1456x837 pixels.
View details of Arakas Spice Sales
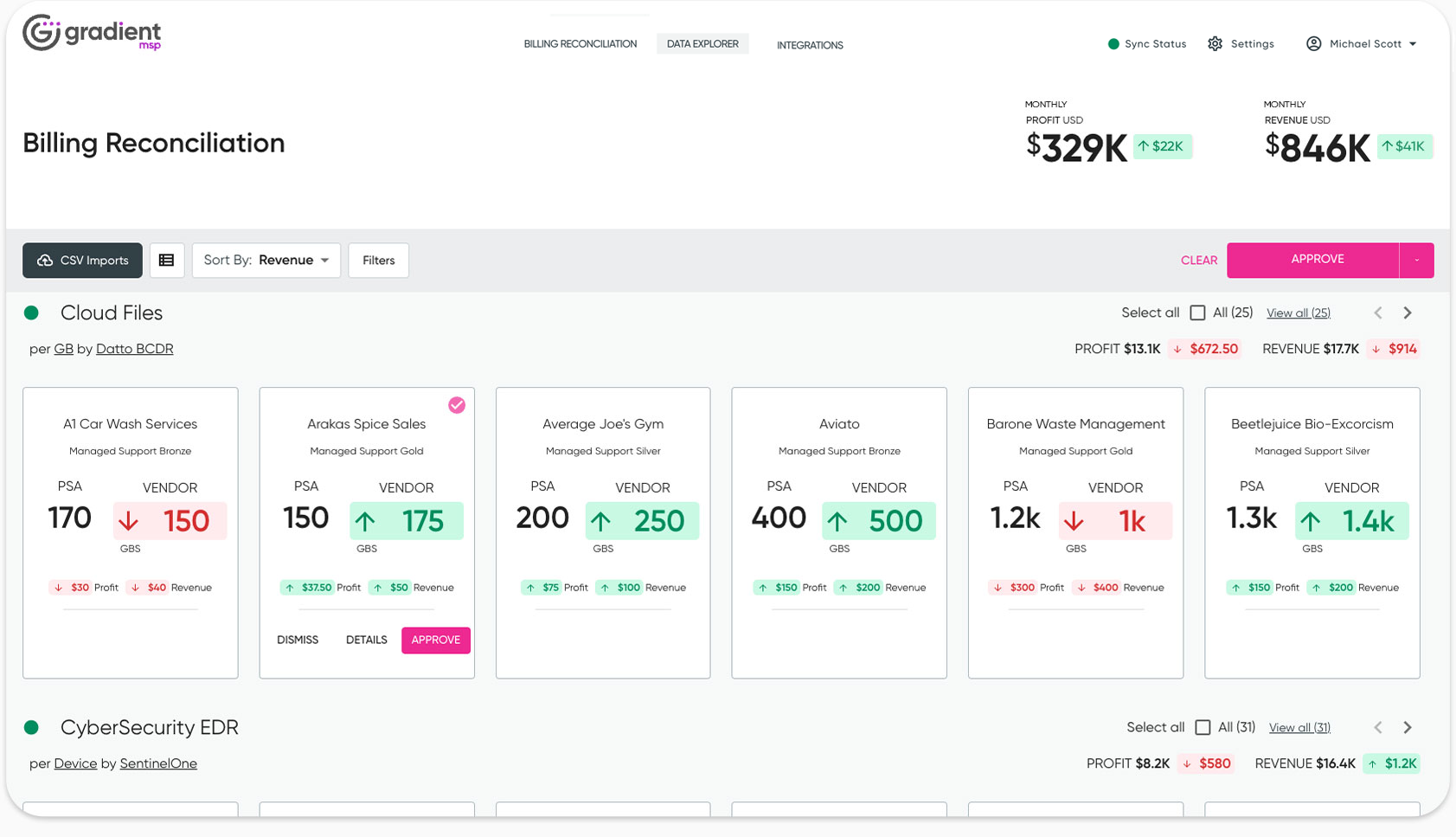pos(366,640)
